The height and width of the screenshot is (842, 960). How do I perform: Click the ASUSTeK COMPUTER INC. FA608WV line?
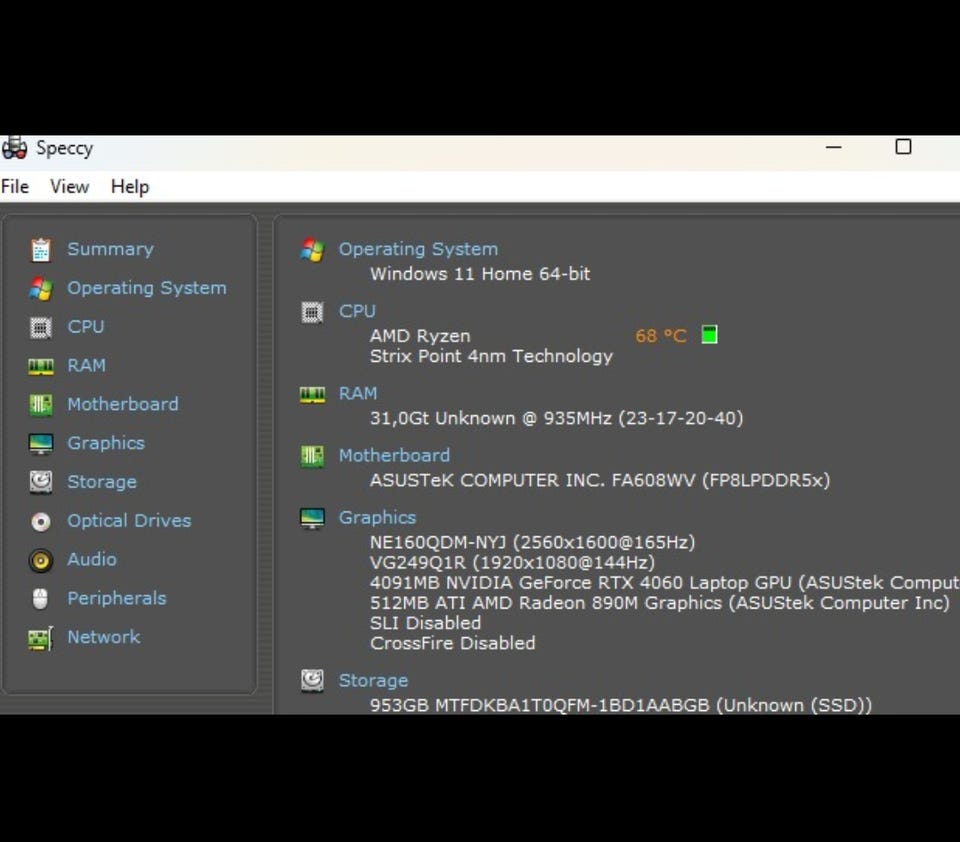[600, 480]
